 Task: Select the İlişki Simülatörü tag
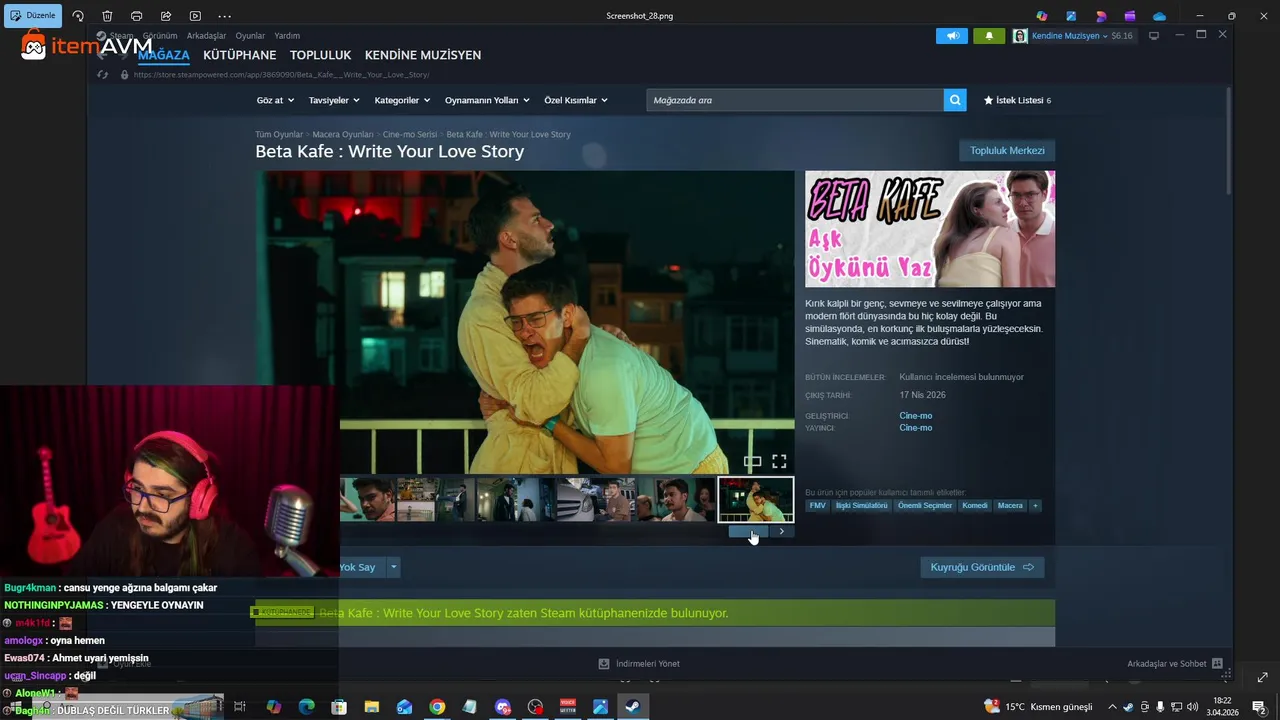coord(862,506)
